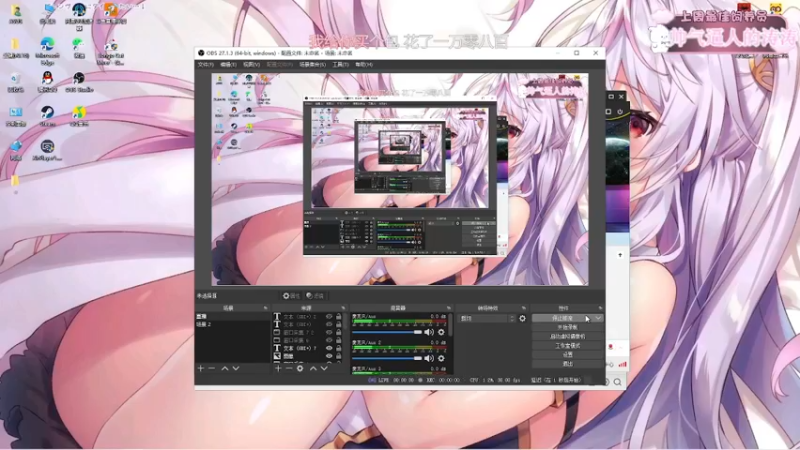
Task: Pop out the 场景 dock via its header icon
Action: 265,308
